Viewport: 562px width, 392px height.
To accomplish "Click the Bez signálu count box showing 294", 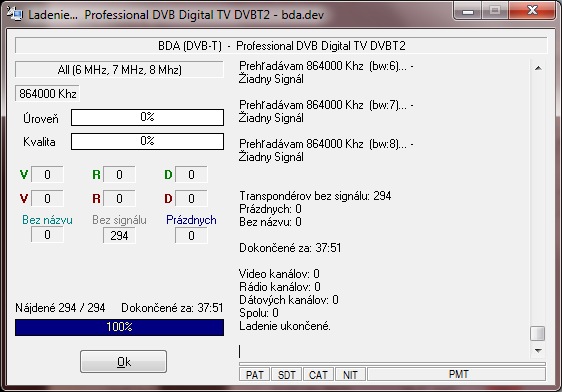I will [x=119, y=236].
